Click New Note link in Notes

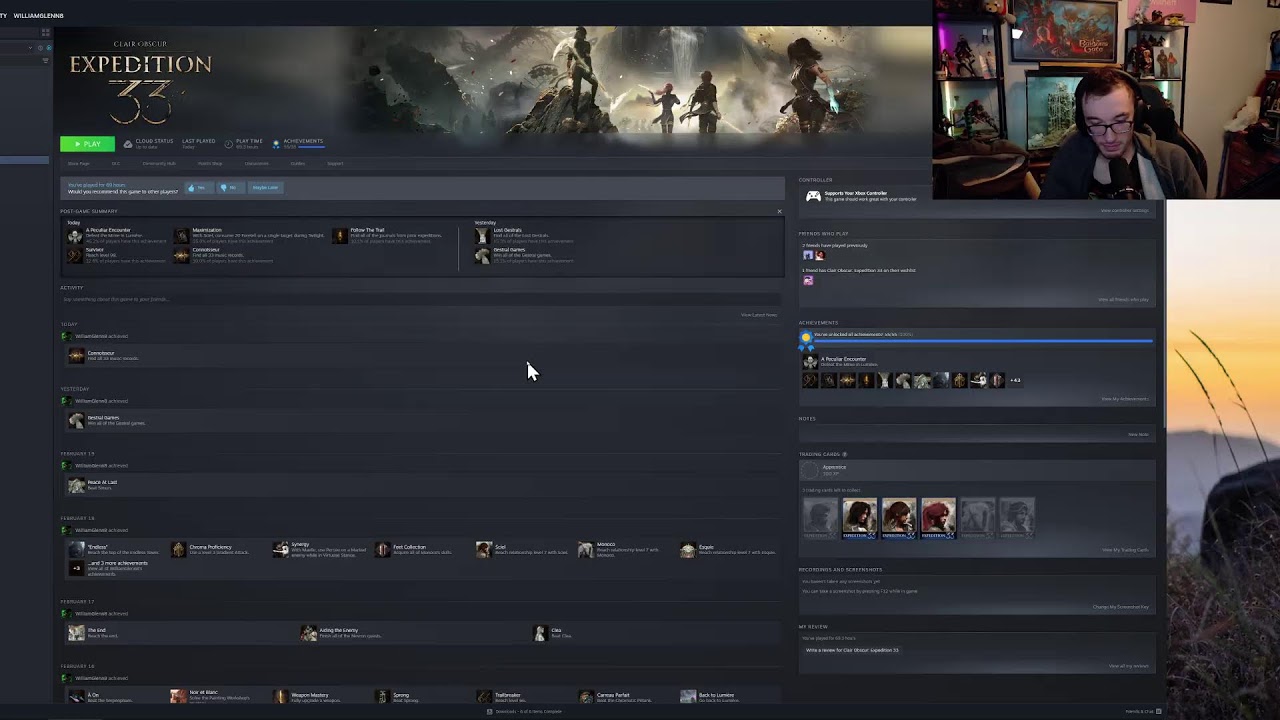click(1138, 435)
